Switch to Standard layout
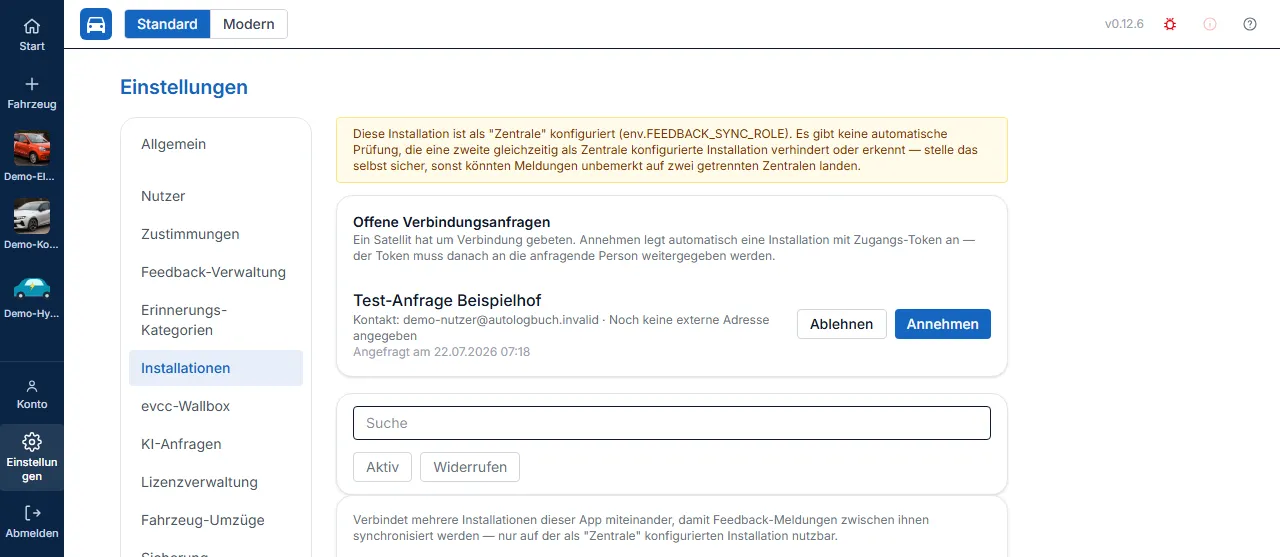The image size is (1280, 557). click(167, 24)
